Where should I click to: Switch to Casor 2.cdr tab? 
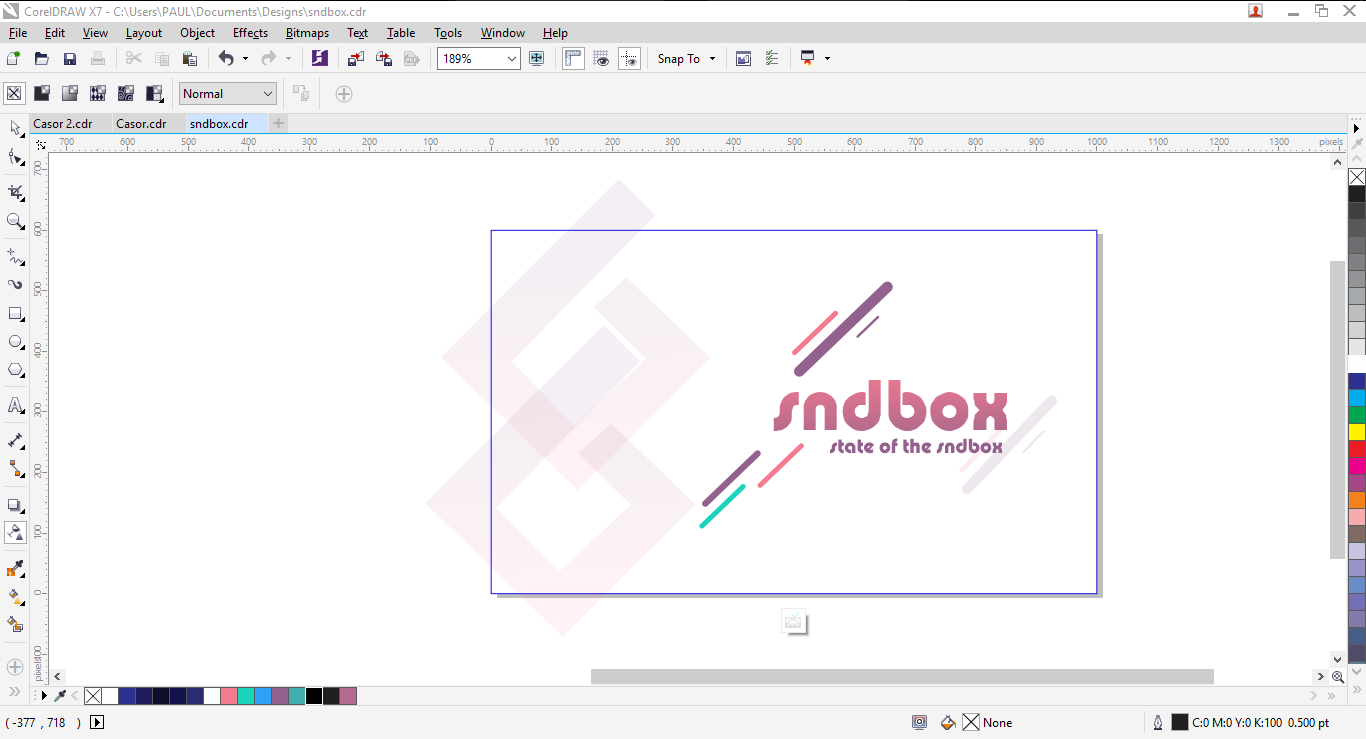click(62, 124)
